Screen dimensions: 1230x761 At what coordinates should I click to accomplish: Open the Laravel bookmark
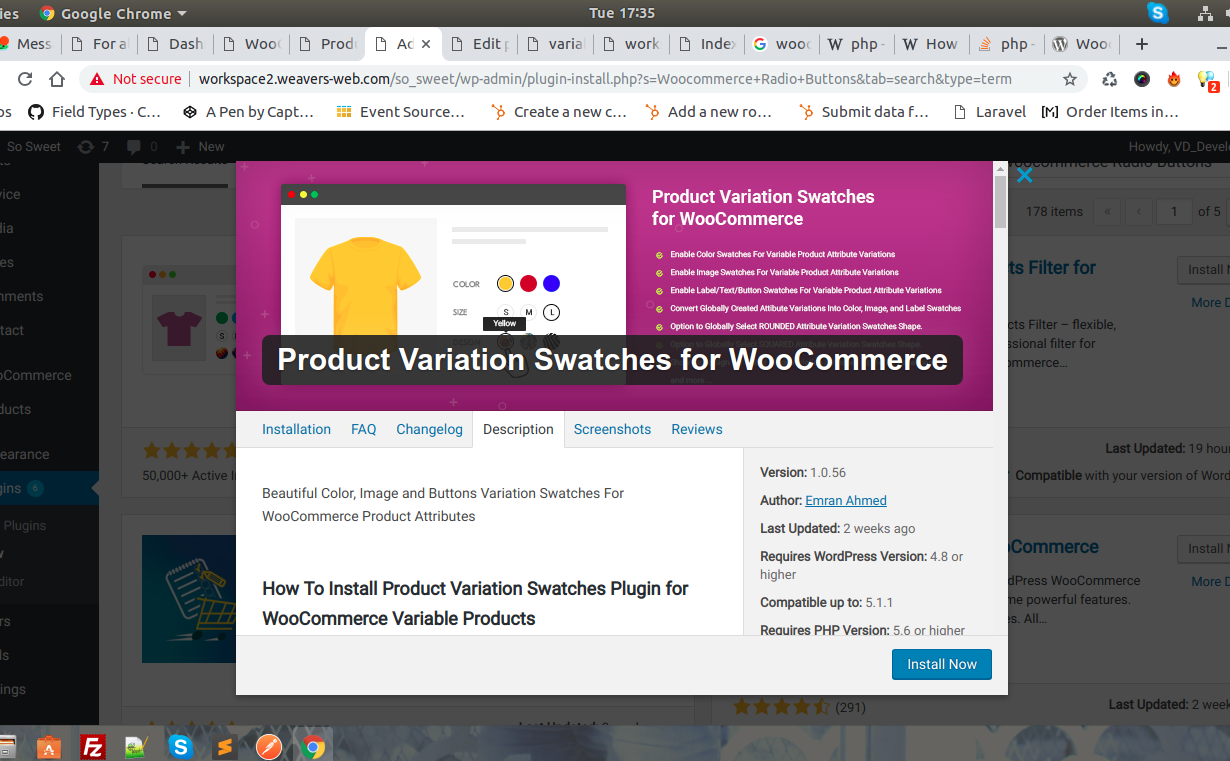point(990,112)
